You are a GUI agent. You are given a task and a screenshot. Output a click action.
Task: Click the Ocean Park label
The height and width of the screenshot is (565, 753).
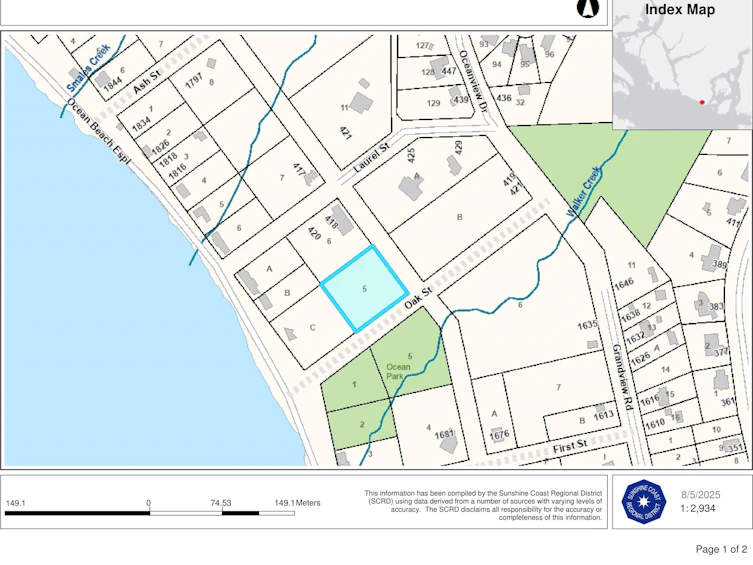(x=398, y=371)
